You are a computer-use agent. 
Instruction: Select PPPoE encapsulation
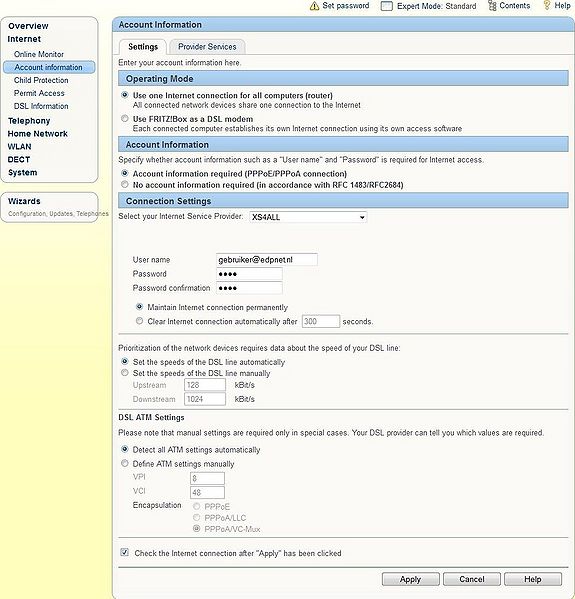[x=196, y=507]
